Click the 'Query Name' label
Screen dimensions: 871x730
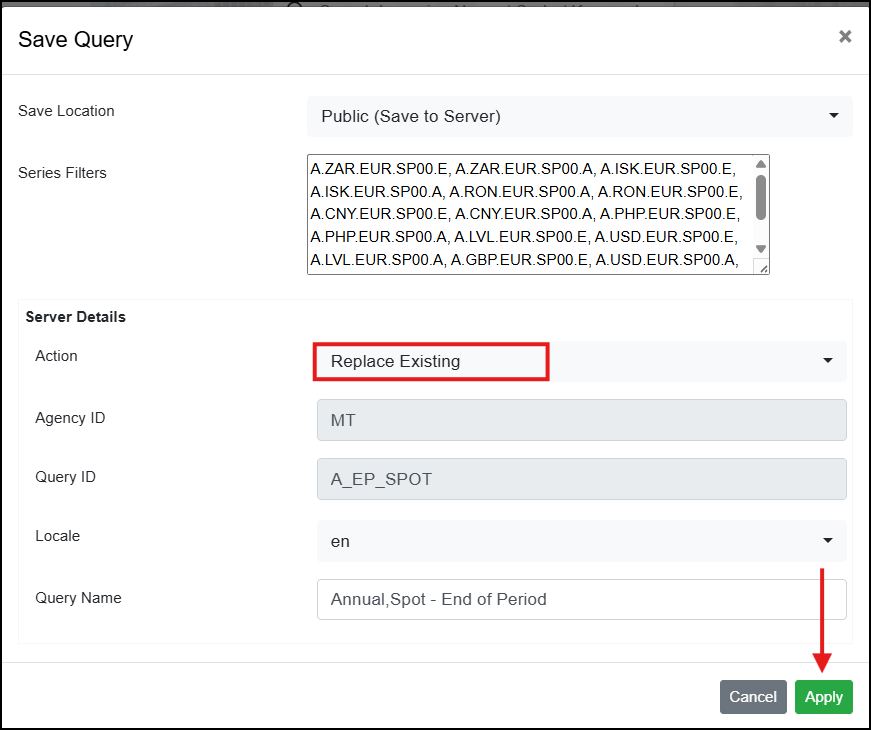[x=78, y=598]
